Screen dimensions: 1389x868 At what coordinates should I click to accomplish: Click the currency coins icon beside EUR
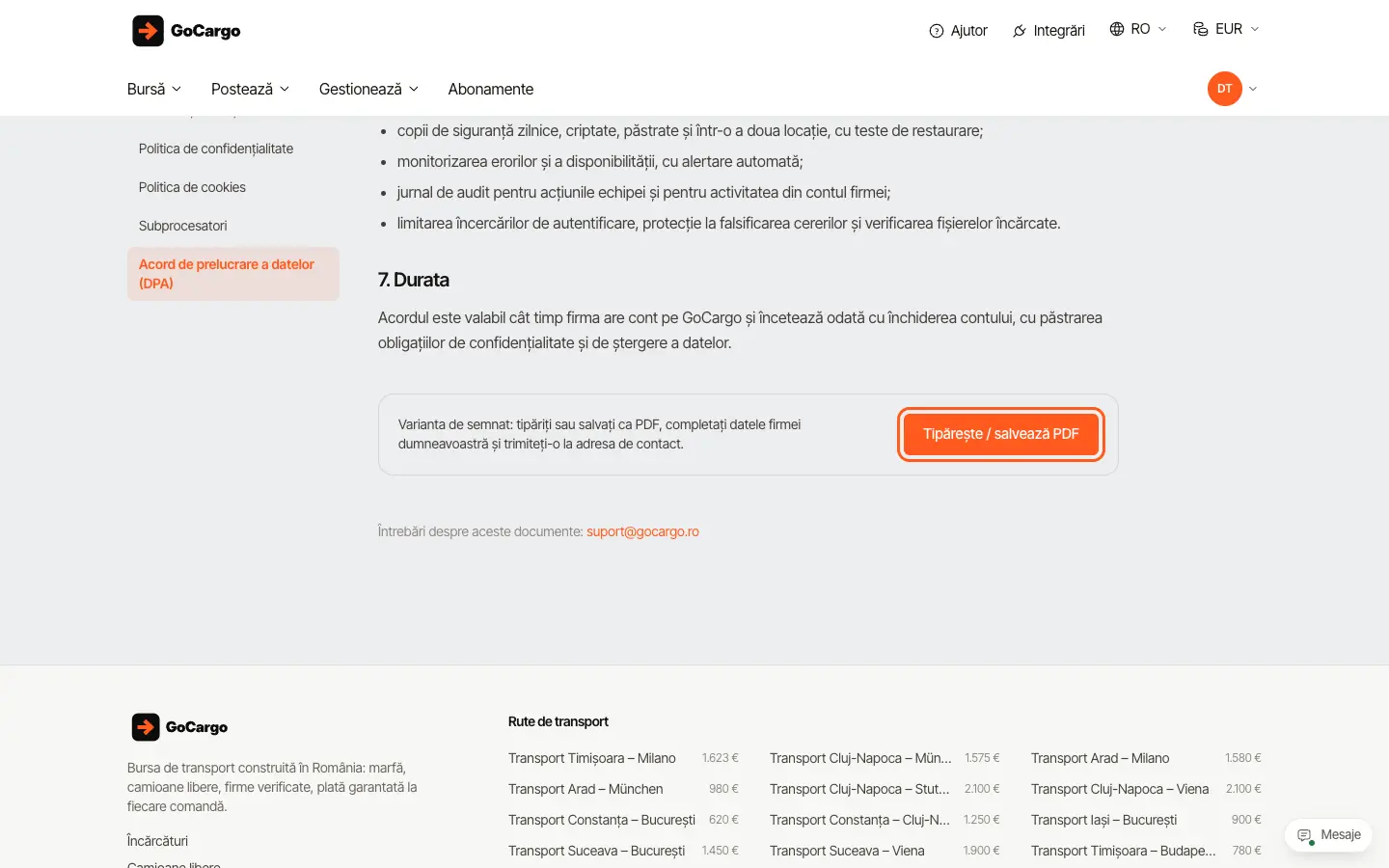1201,29
